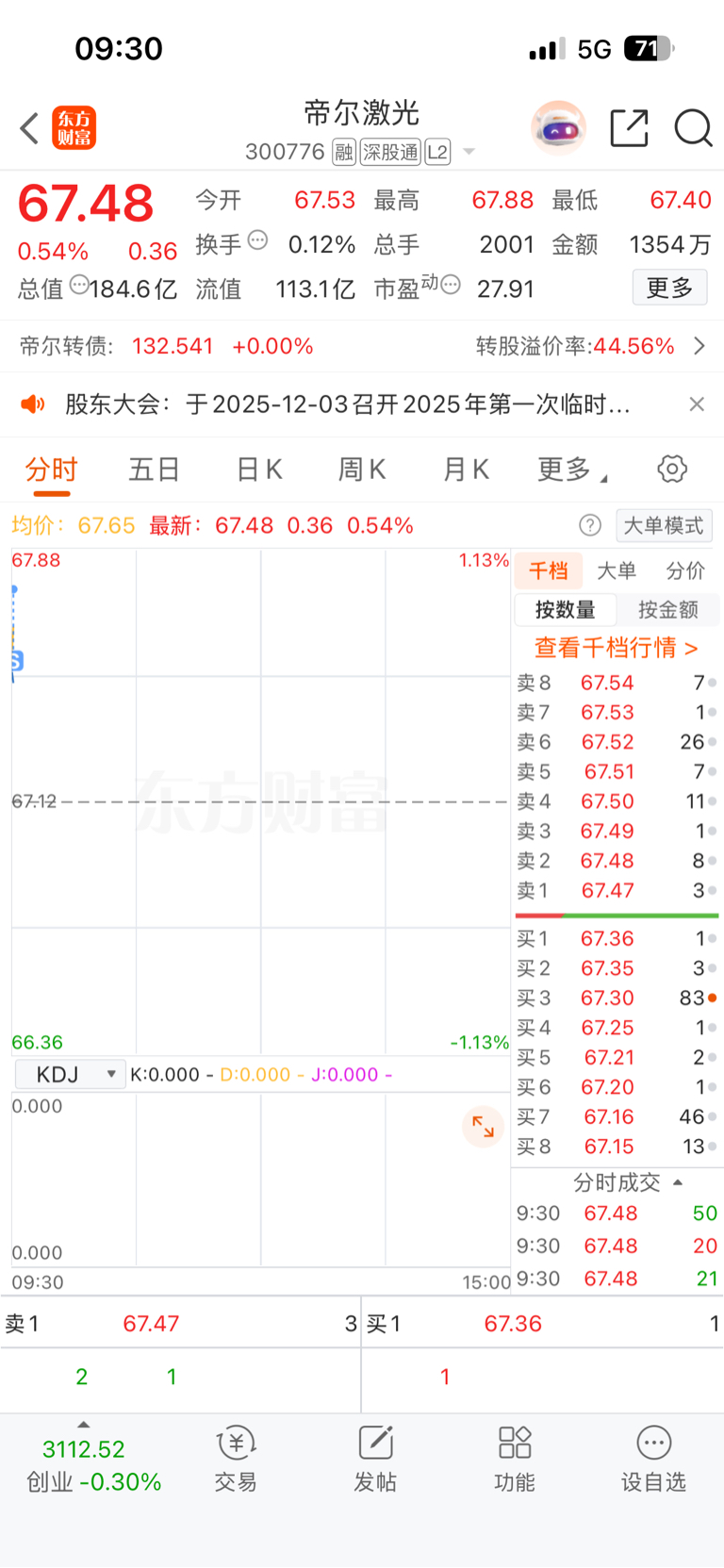Switch to the 周K tab
This screenshot has width=724, height=1568.
tap(362, 469)
